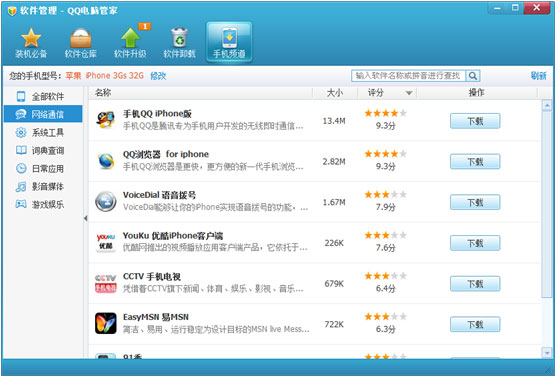Click the 网络通信 chat bubble sidebar icon
This screenshot has width=558, height=378.
click(21, 114)
